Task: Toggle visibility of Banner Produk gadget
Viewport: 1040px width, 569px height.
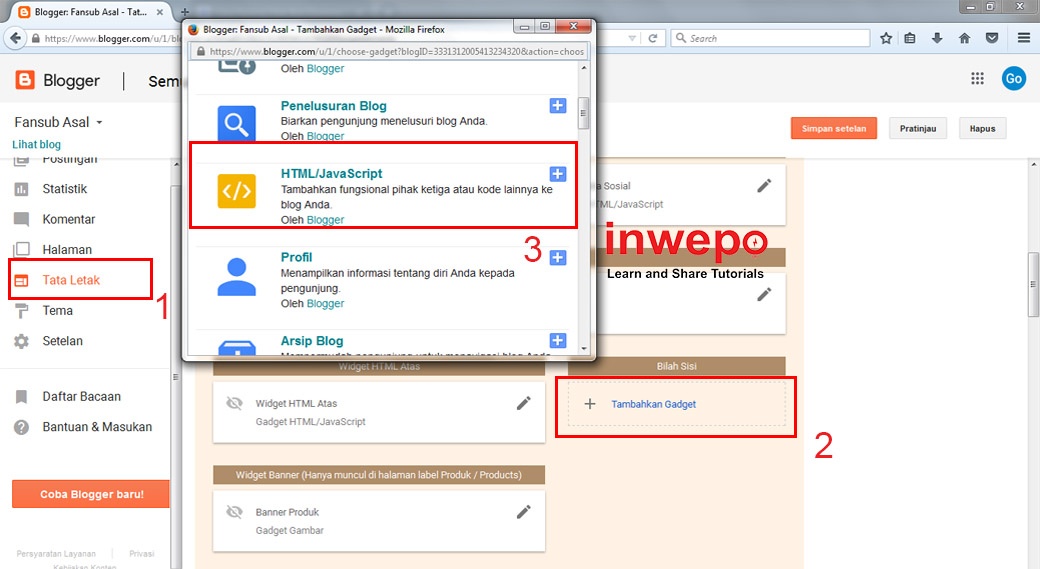Action: tap(234, 511)
